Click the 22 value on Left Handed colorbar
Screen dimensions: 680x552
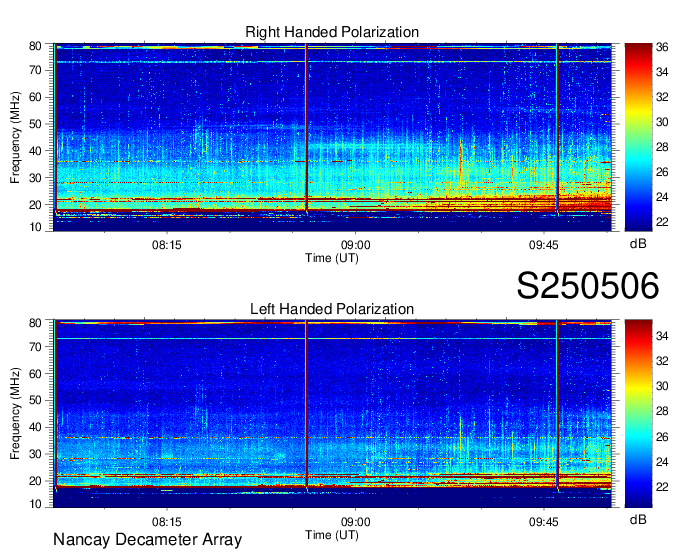point(662,487)
